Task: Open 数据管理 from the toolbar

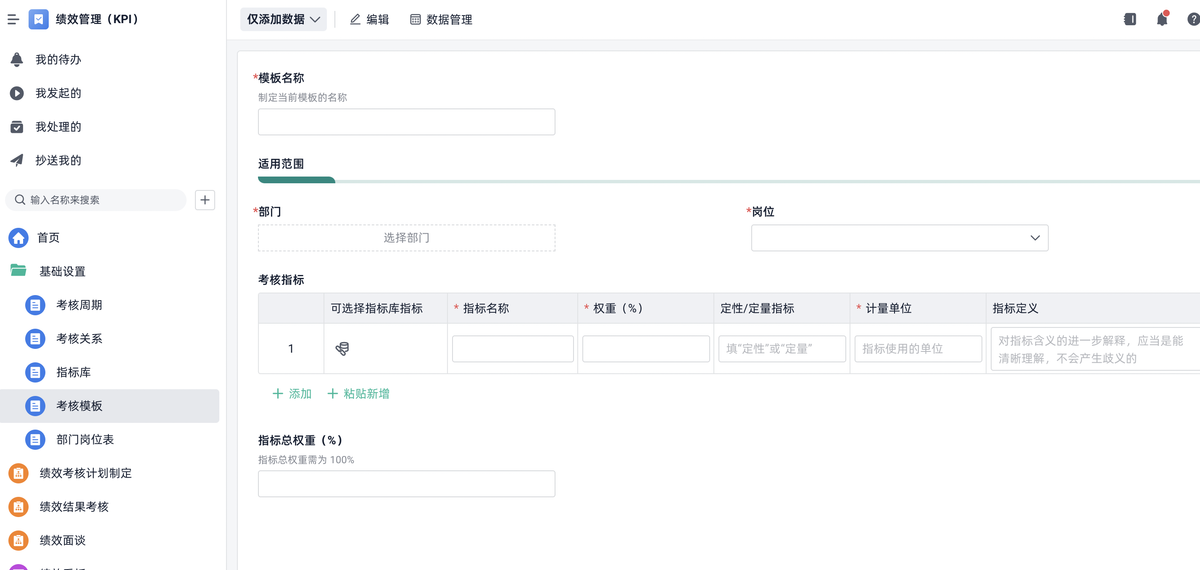Action: coord(441,19)
